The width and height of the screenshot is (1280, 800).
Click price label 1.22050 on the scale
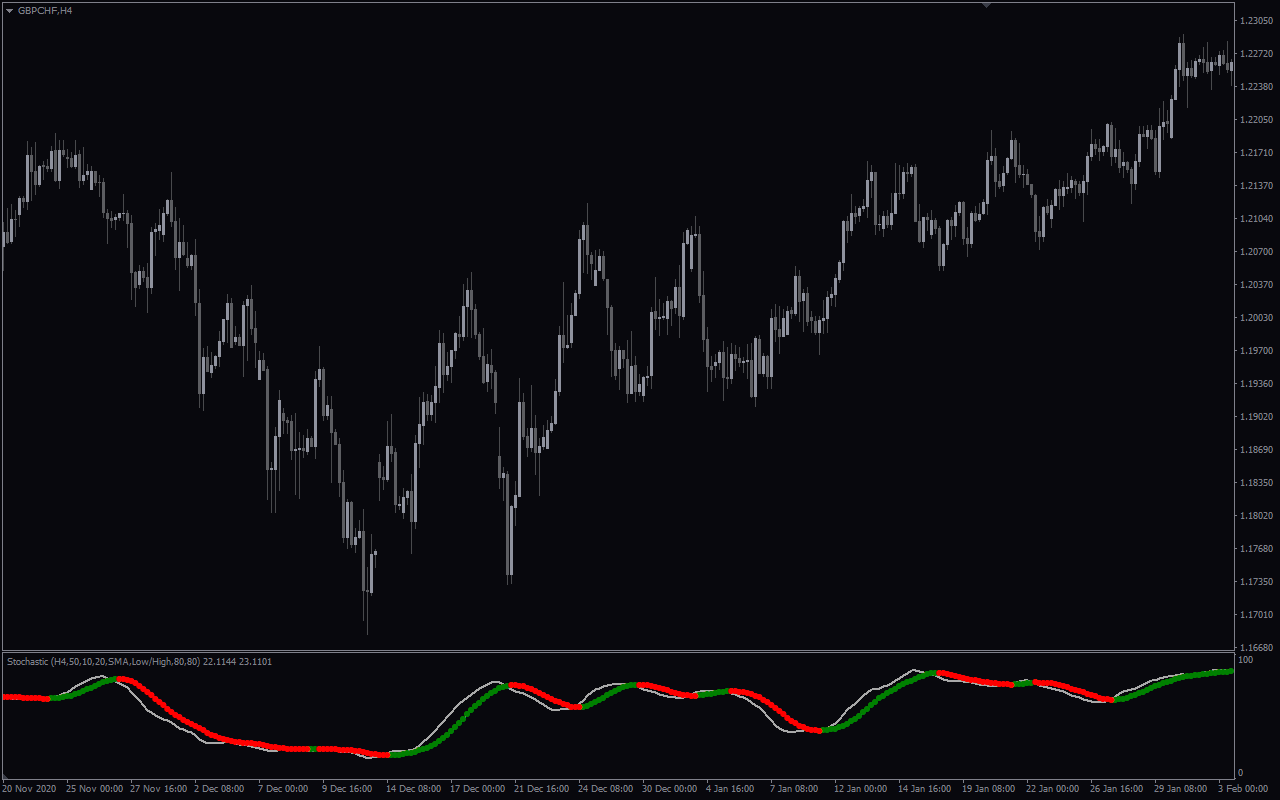click(1256, 119)
